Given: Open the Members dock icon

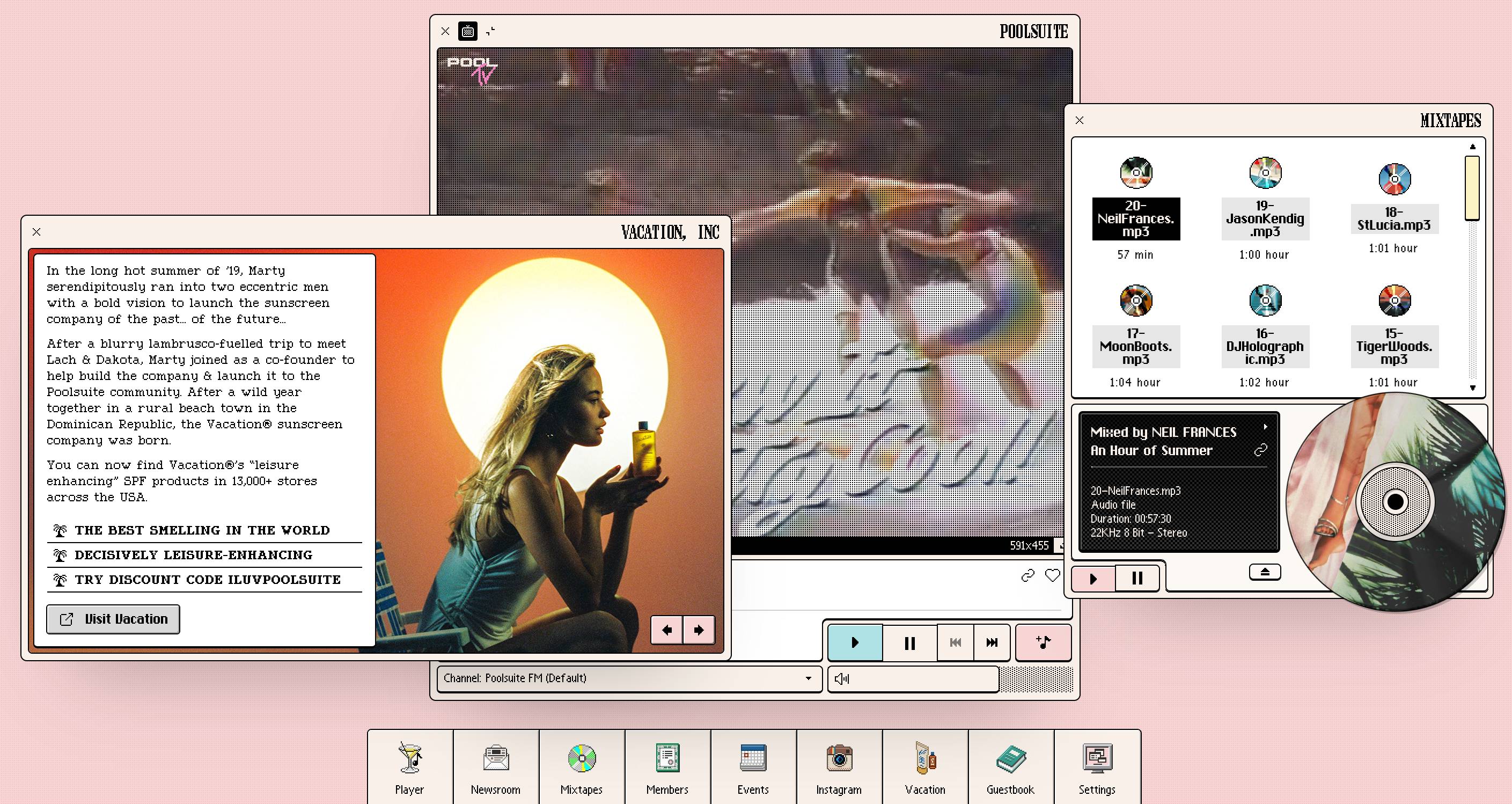Looking at the screenshot, I should 667,768.
